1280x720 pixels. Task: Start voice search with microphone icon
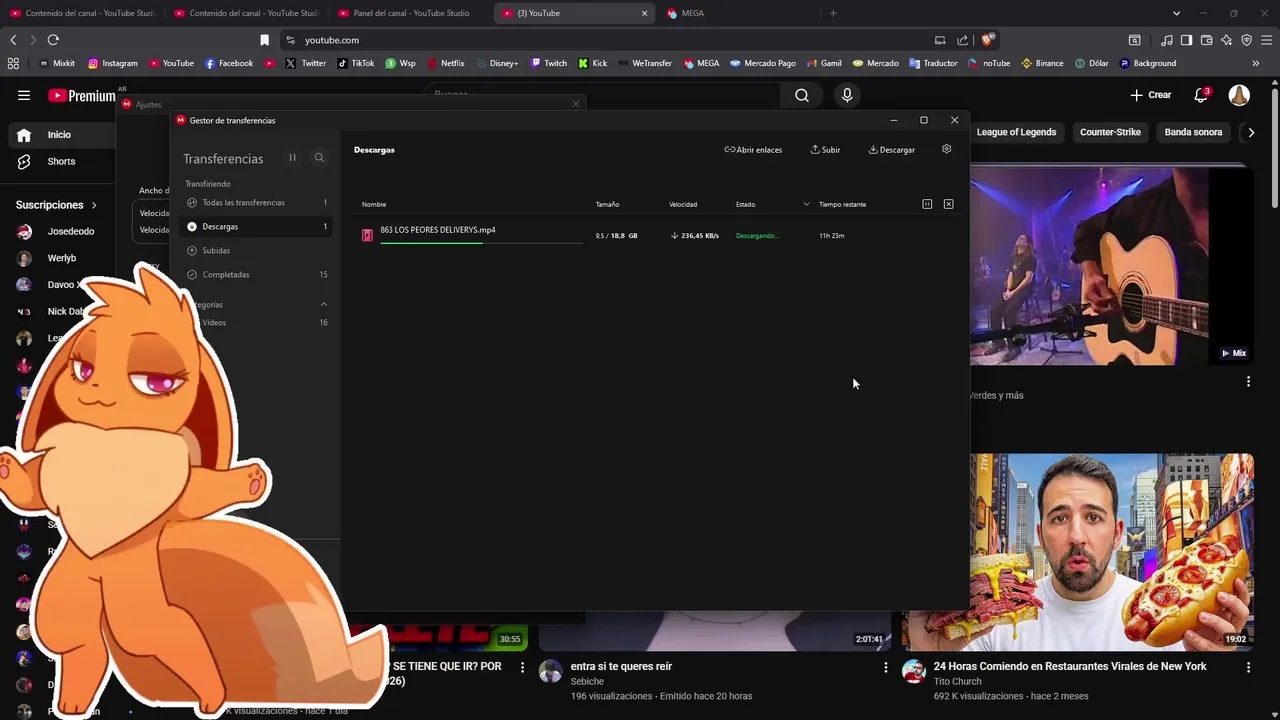pos(847,95)
